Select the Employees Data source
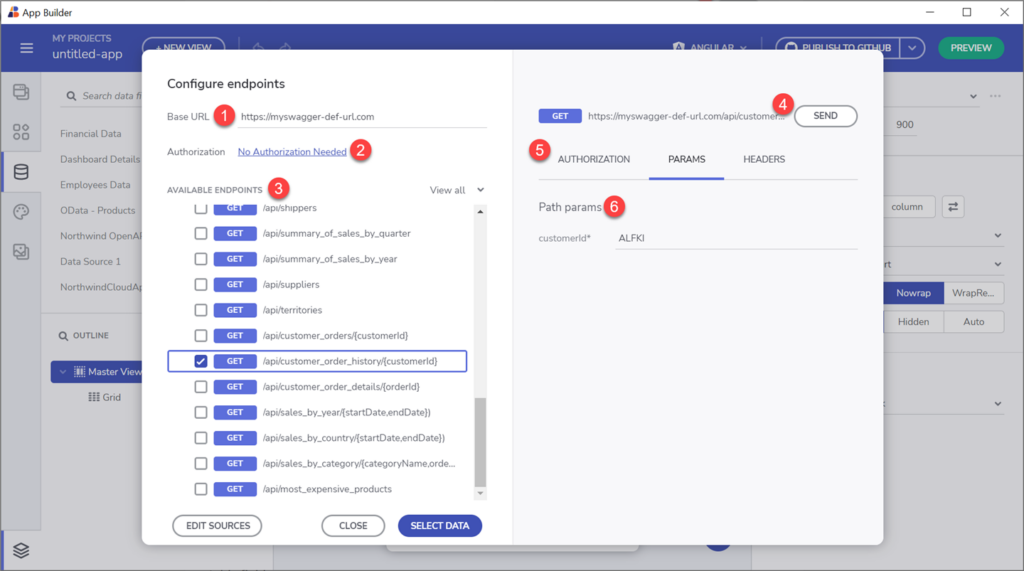This screenshot has height=571, width=1024. (x=95, y=185)
